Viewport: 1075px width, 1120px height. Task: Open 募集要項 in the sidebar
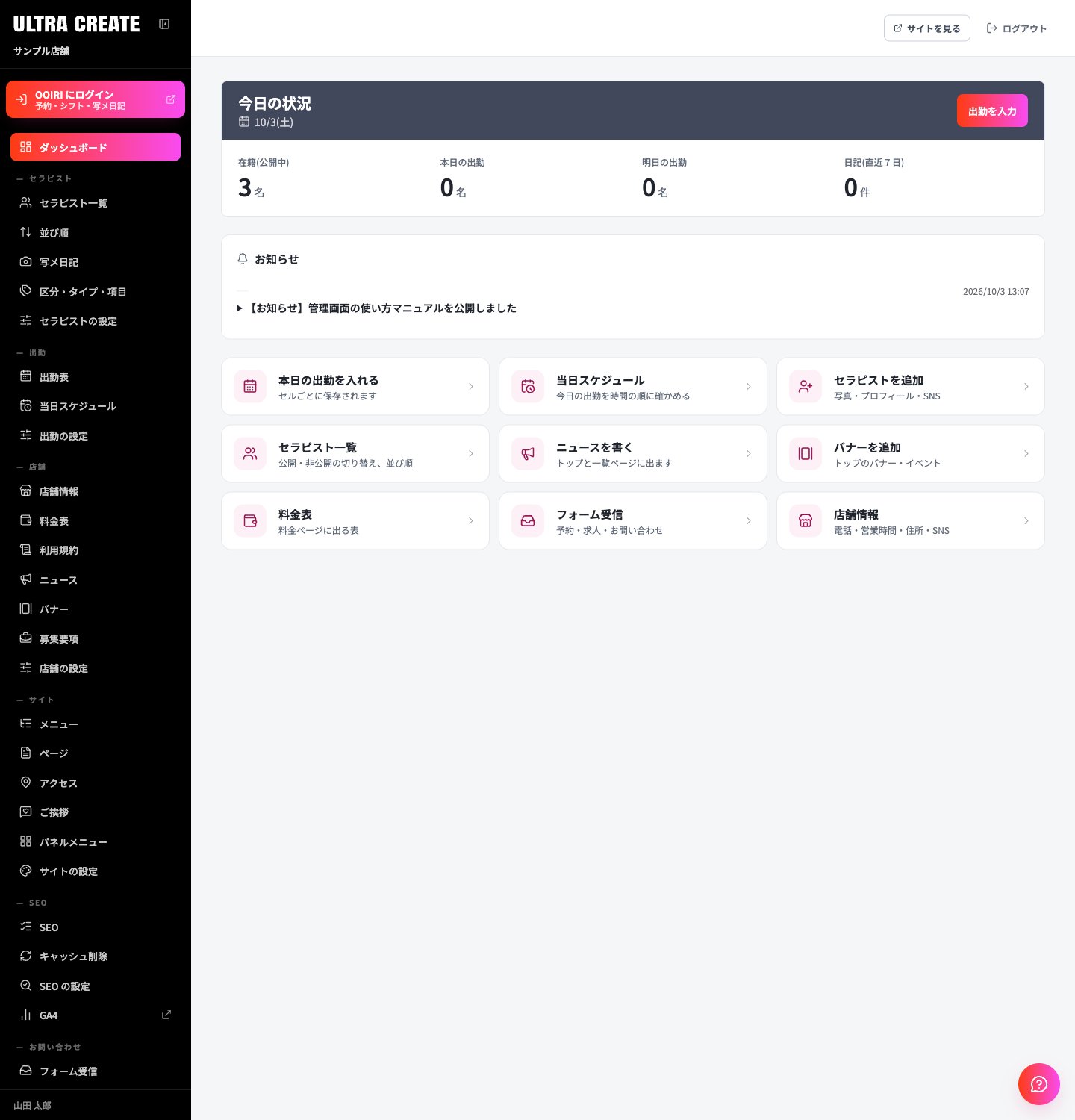pos(96,638)
